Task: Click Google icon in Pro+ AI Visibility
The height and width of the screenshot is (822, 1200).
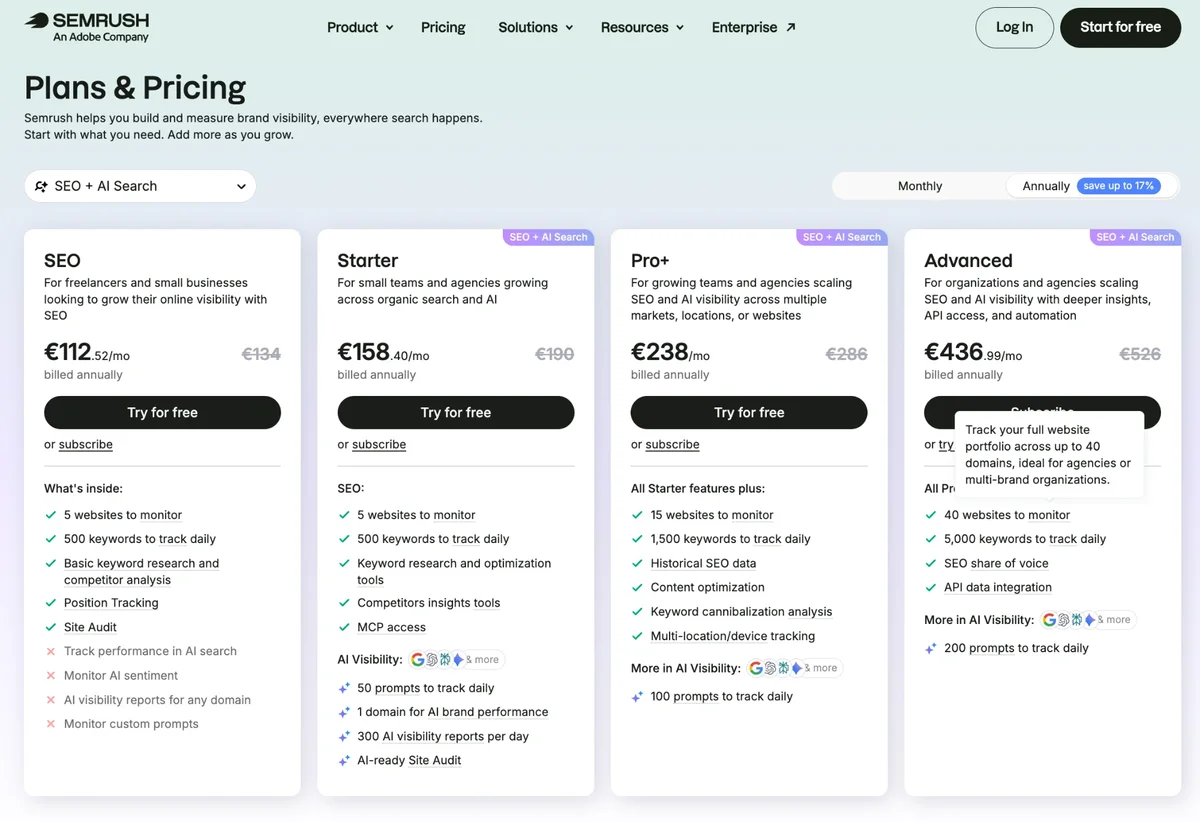Action: [757, 668]
